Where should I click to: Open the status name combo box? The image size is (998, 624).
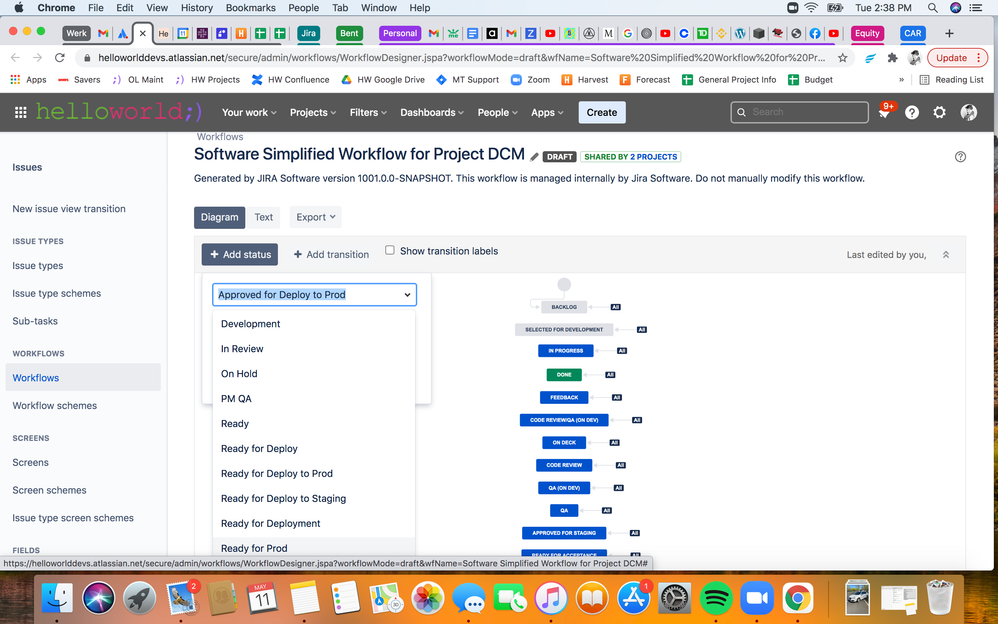pos(314,295)
